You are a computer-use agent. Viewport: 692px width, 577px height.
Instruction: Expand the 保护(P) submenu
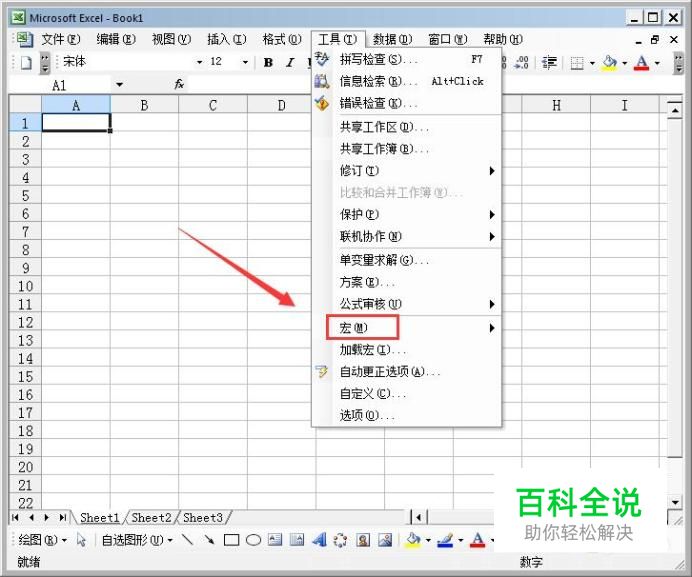coord(407,215)
